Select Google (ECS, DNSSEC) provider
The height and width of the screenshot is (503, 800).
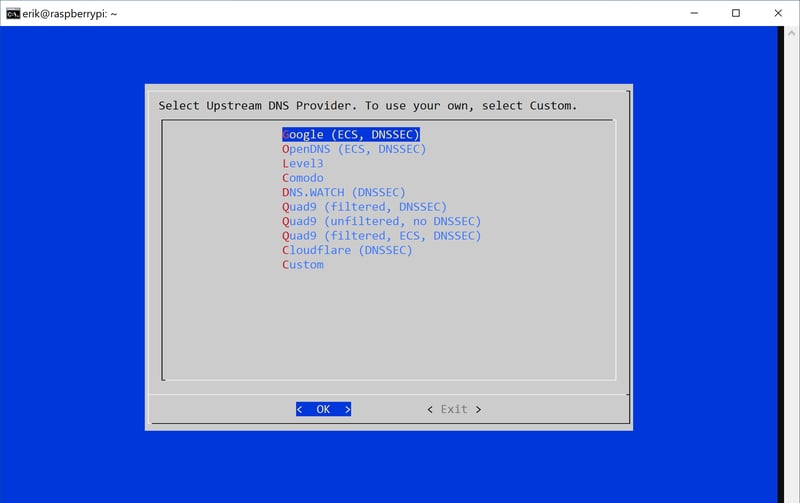coord(350,134)
